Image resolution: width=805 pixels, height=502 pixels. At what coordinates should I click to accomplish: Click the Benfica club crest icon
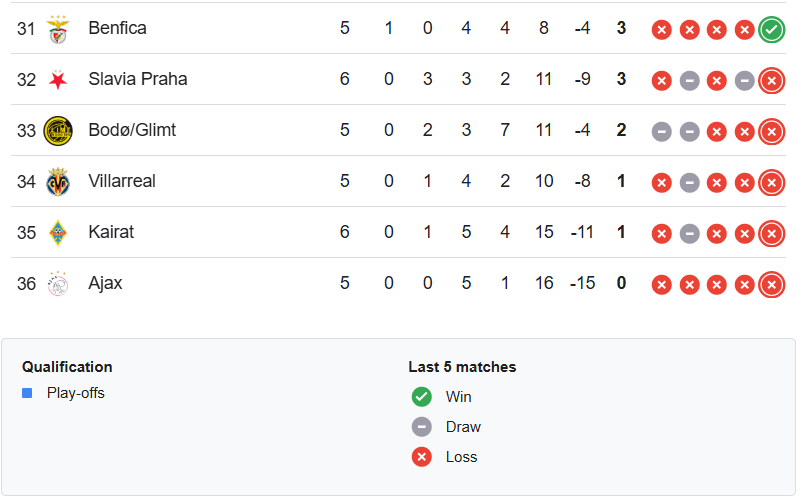tap(58, 29)
